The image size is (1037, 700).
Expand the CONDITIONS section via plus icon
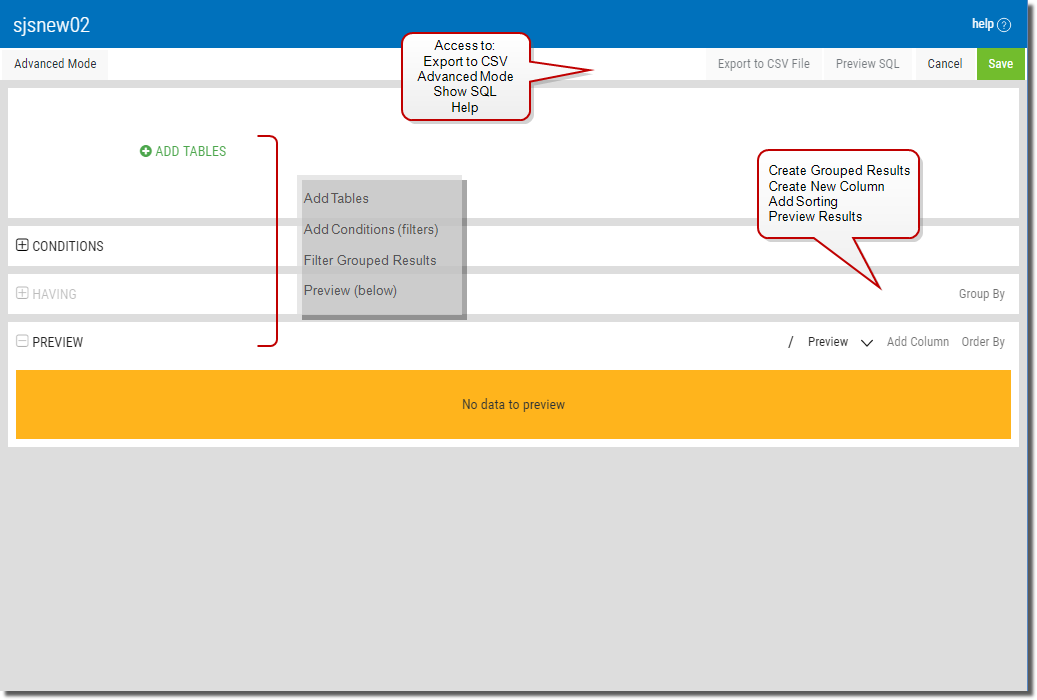[22, 245]
